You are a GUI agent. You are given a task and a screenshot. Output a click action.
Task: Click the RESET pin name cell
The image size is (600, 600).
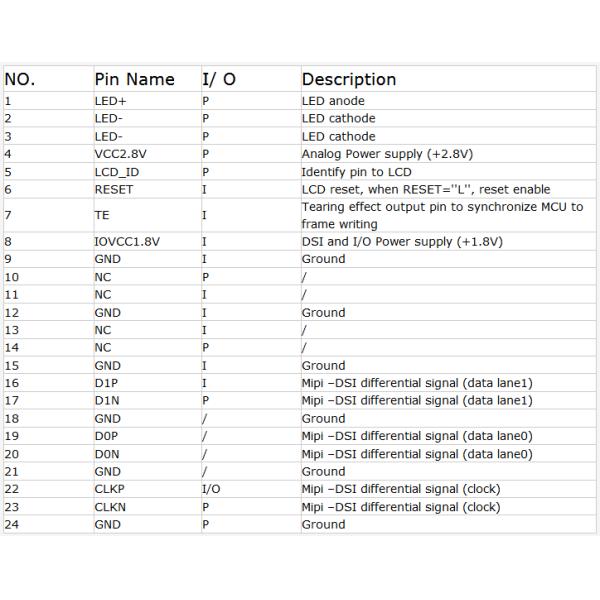pos(113,189)
